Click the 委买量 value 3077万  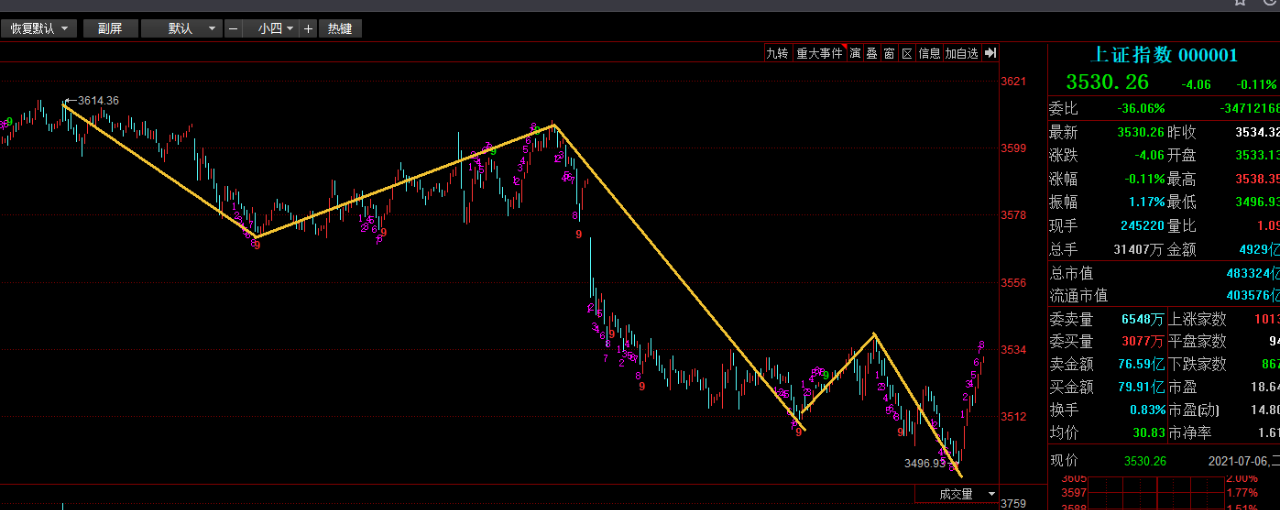[x=1144, y=341]
